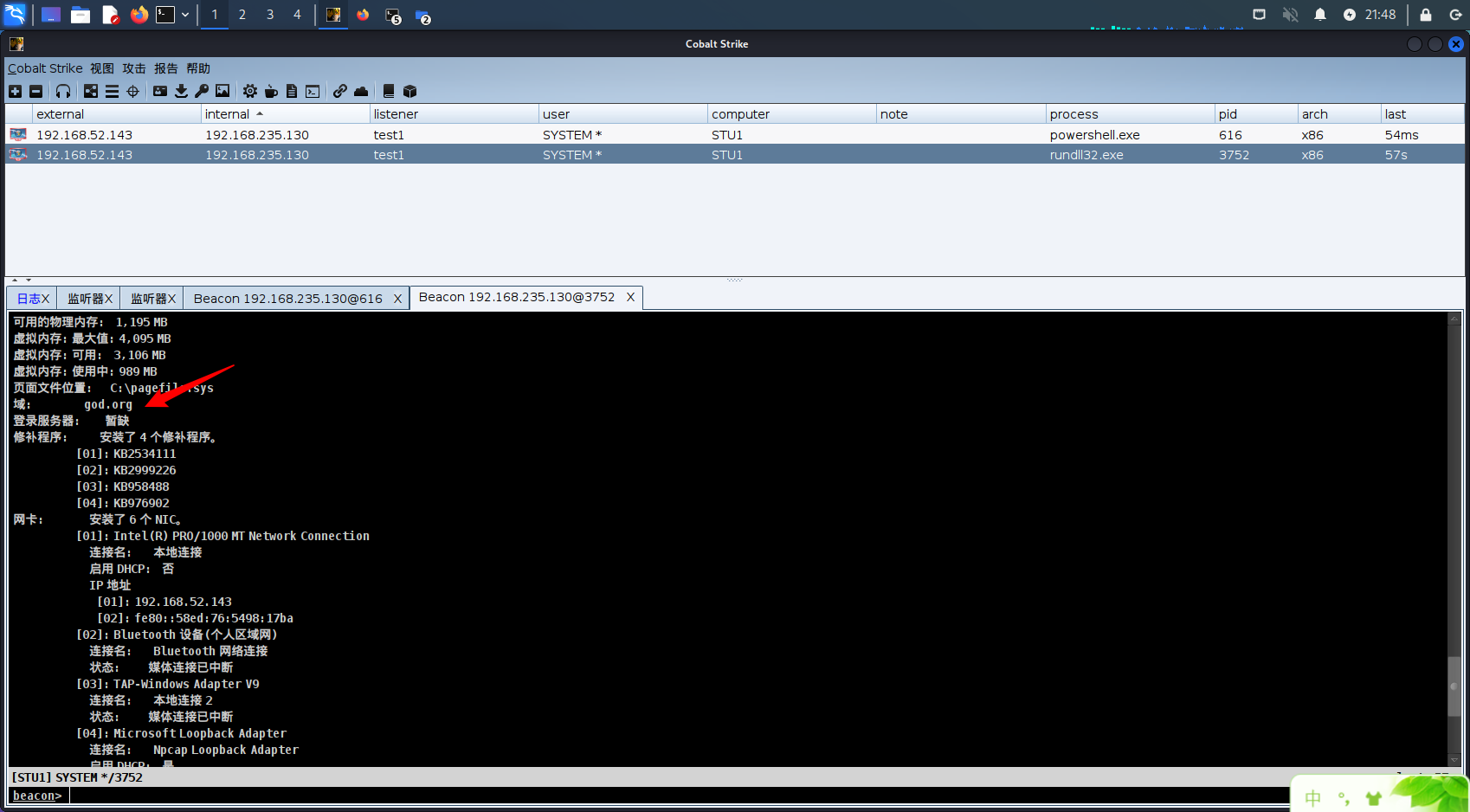Screen dimensions: 1470x812
Task: Open the 帮助 (Help) menu
Action: tap(198, 68)
